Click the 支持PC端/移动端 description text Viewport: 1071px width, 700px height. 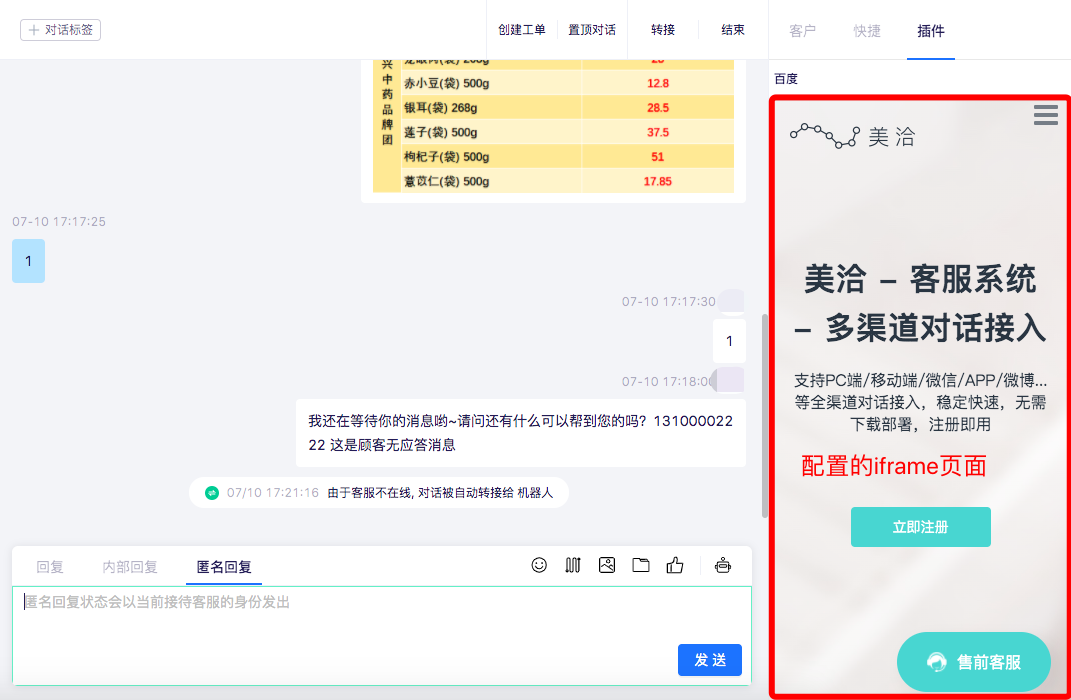pyautogui.click(x=920, y=402)
